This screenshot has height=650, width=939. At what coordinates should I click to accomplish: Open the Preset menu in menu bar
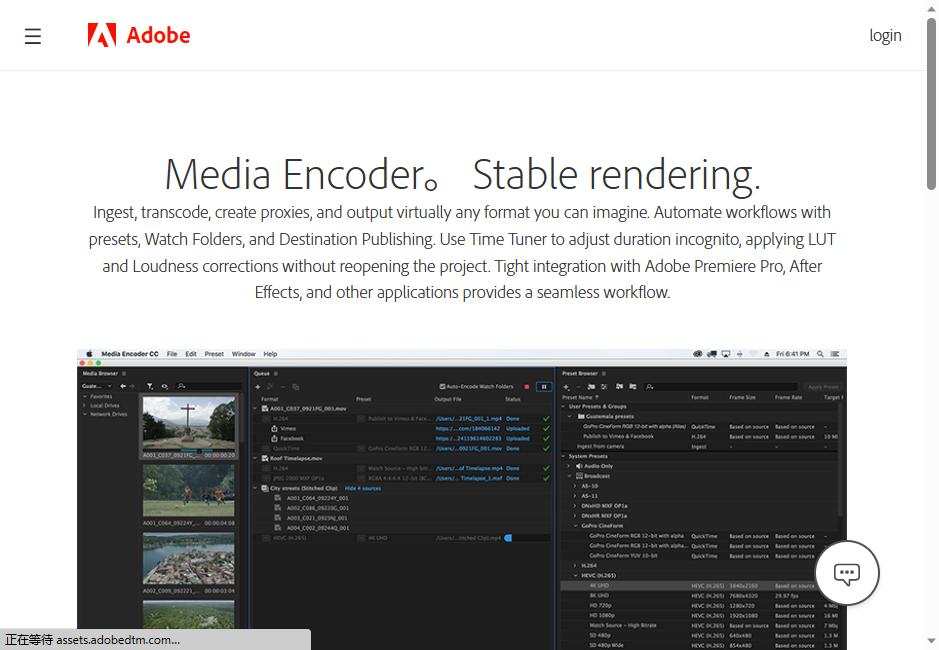(214, 354)
